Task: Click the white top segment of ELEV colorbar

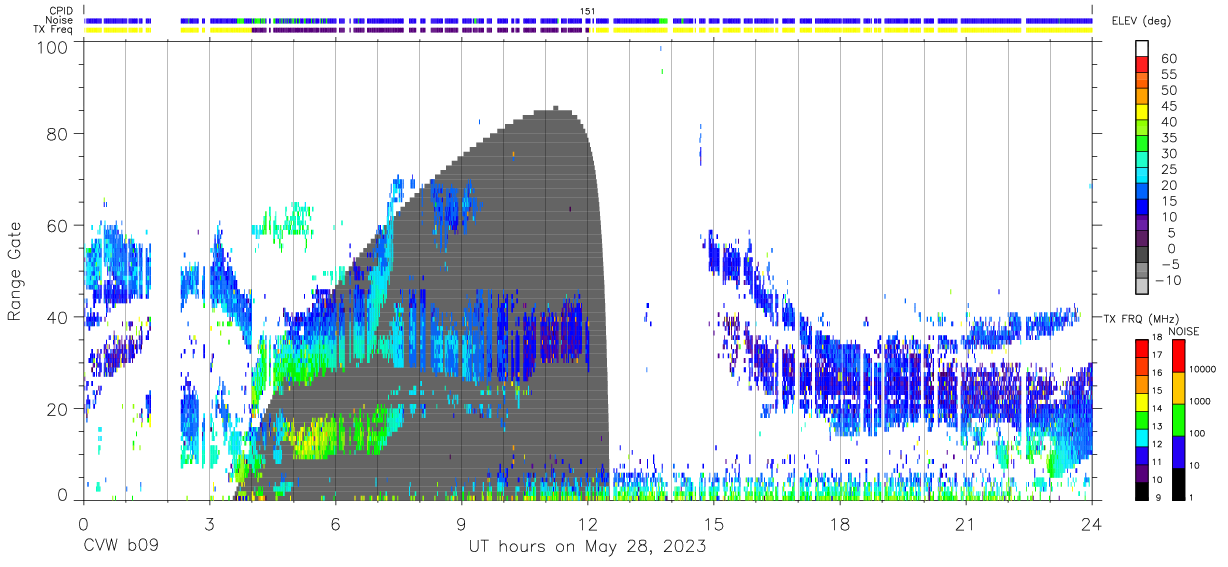Action: coord(1142,49)
